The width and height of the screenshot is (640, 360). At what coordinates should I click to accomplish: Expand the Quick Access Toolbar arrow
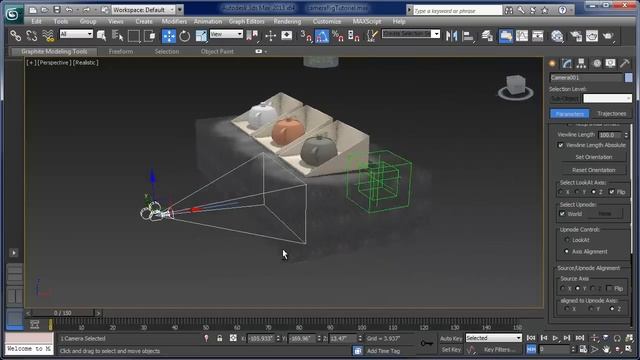click(180, 9)
